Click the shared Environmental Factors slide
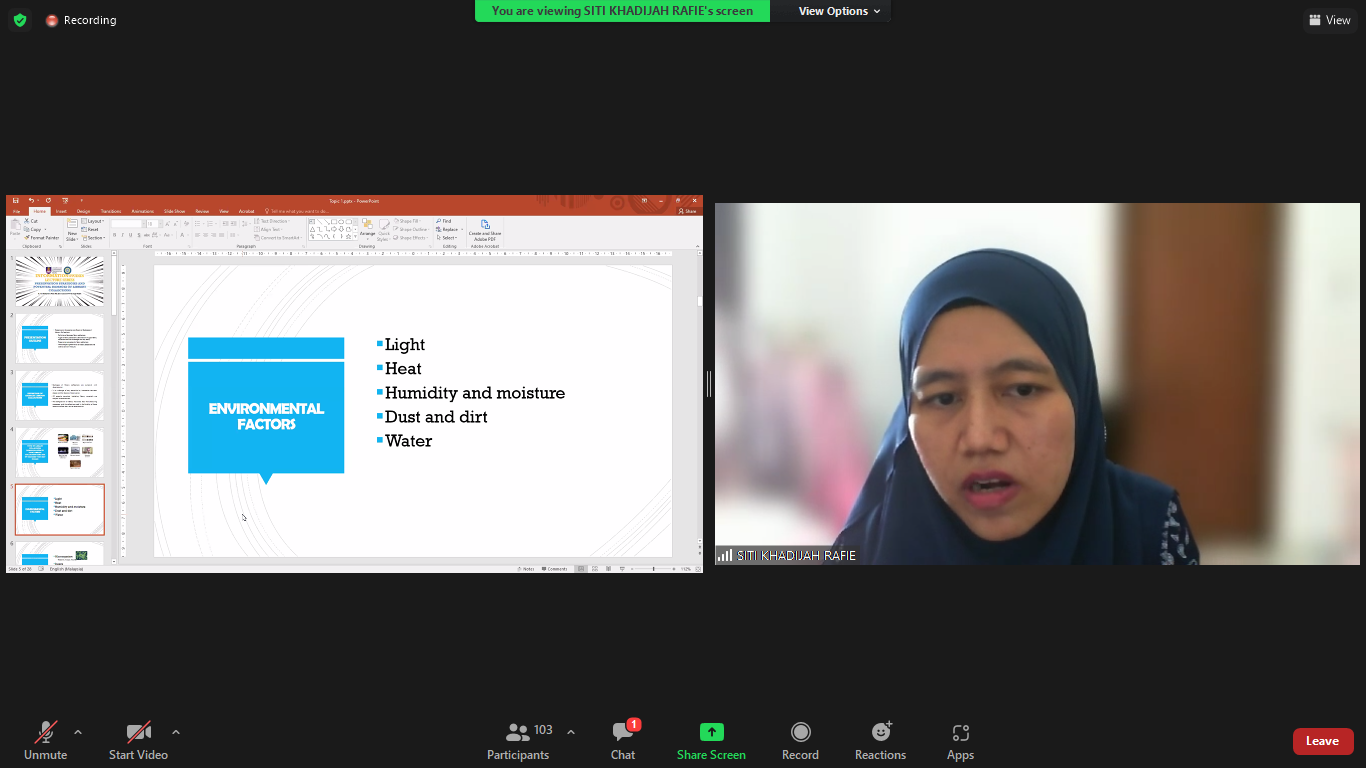The image size is (1366, 768). coord(412,410)
